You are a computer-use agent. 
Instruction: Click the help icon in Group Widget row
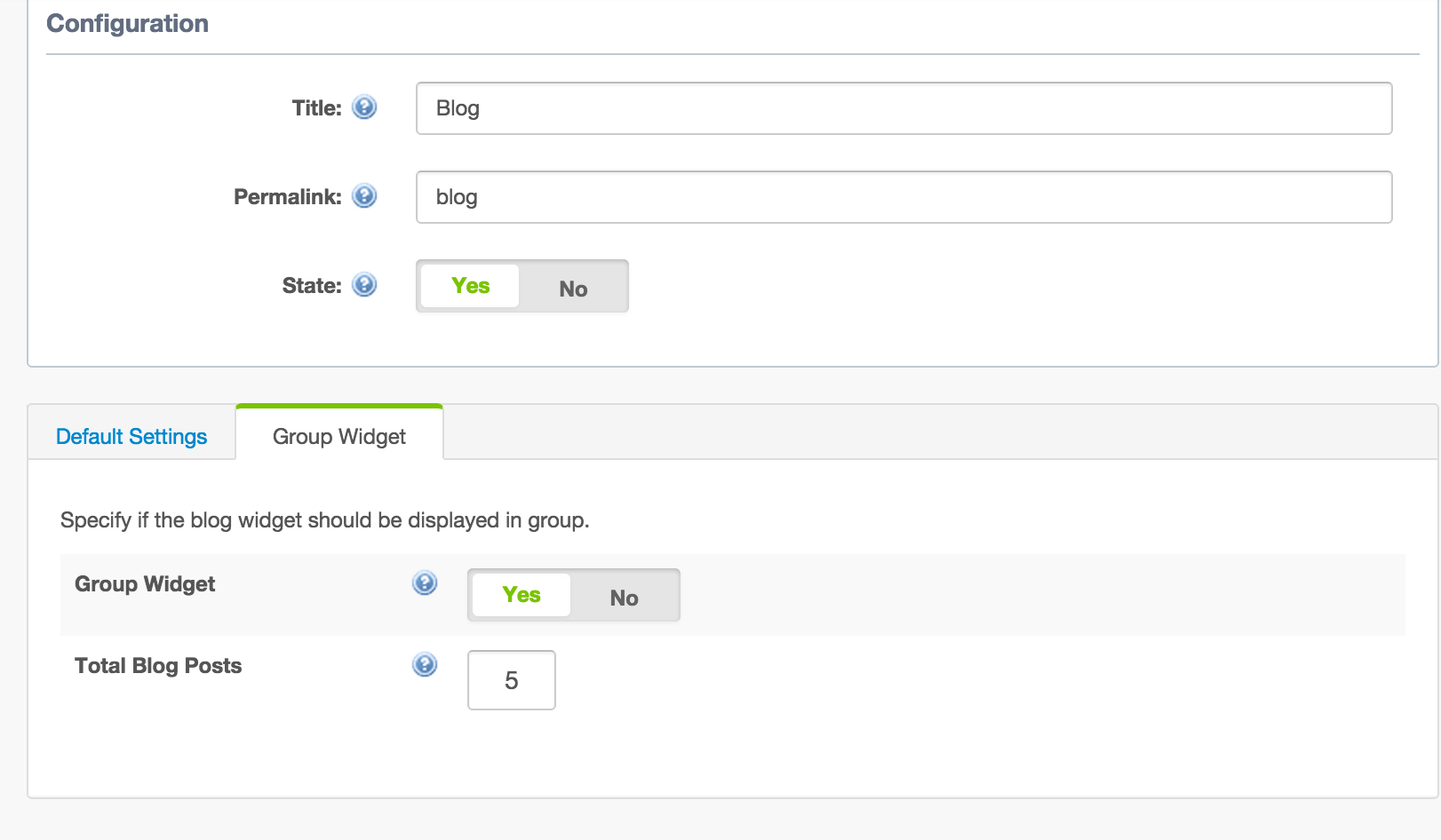click(x=425, y=583)
